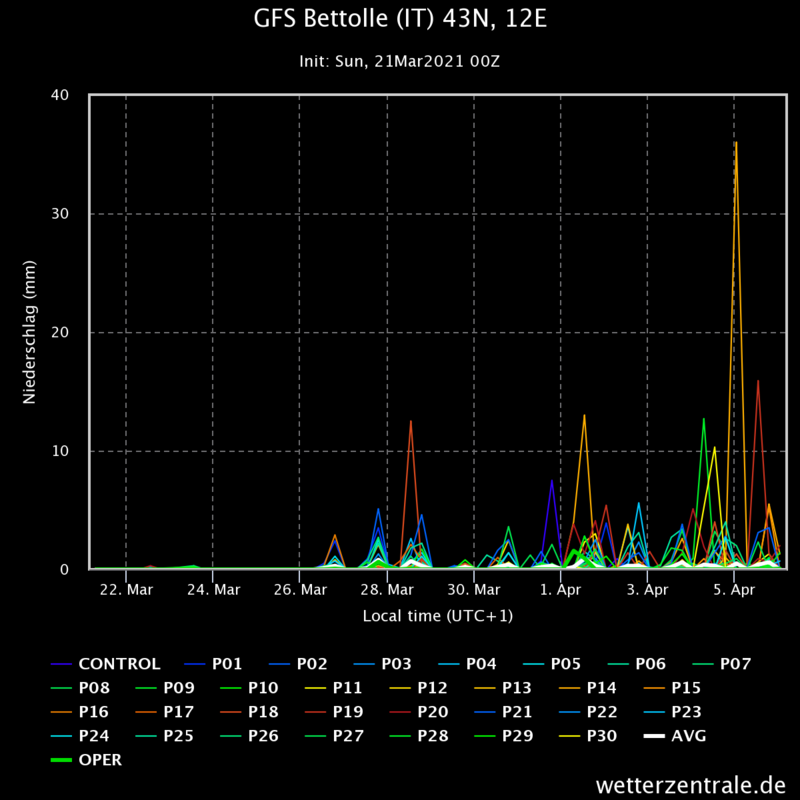Select the AVG white line legend entry
Viewport: 800px width, 800px height.
pos(675,736)
